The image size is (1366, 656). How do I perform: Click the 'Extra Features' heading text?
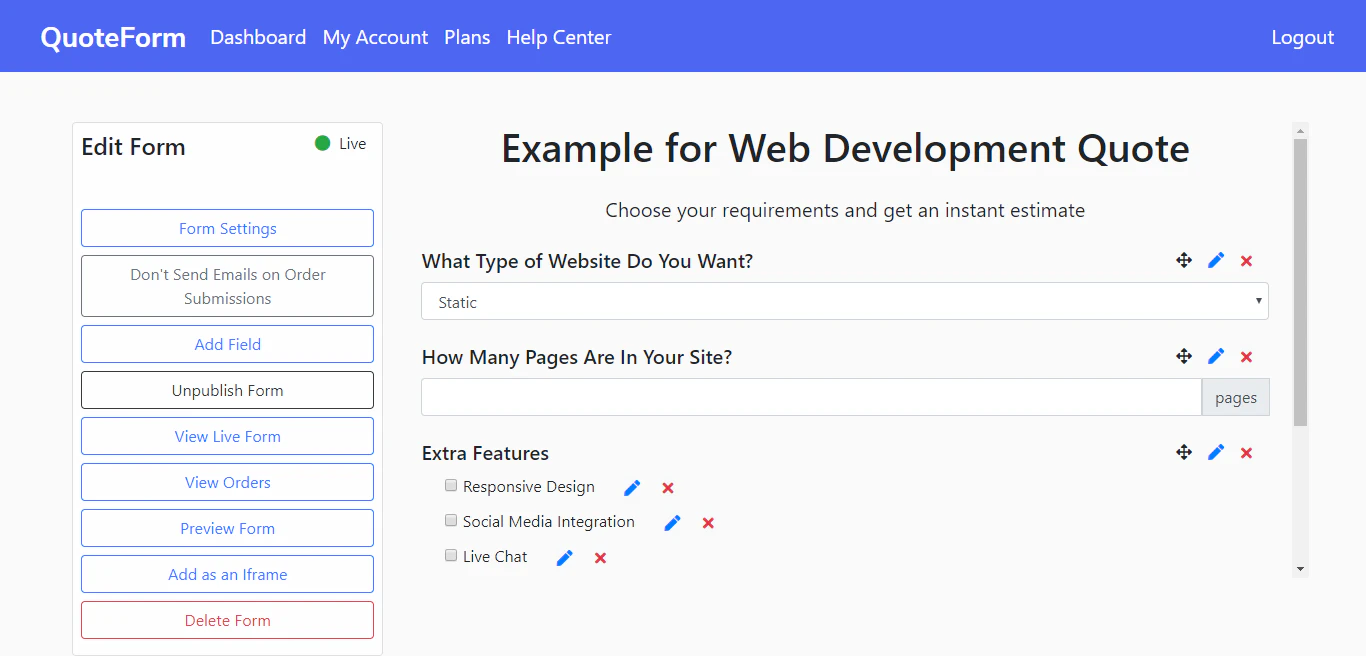click(485, 453)
